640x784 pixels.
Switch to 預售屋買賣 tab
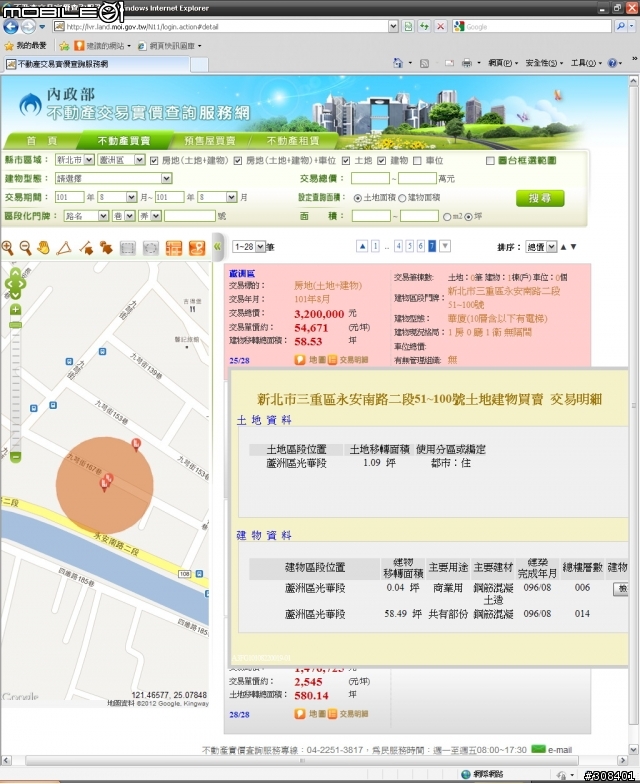210,140
